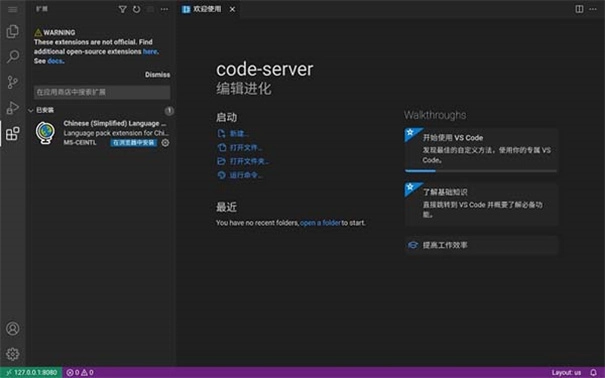Close the welcome tab
The height and width of the screenshot is (378, 605).
[232, 9]
